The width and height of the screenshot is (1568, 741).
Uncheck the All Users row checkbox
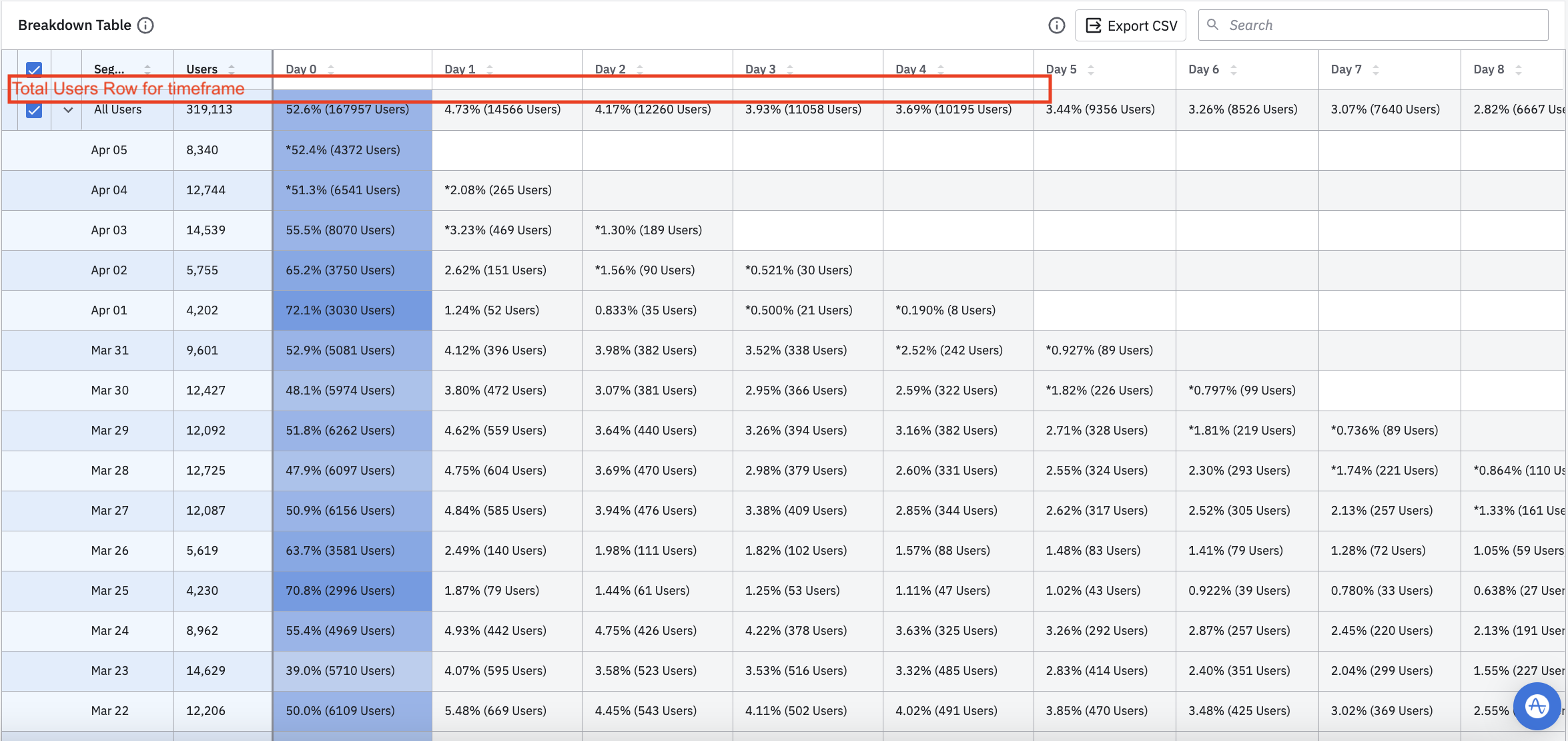pos(34,109)
